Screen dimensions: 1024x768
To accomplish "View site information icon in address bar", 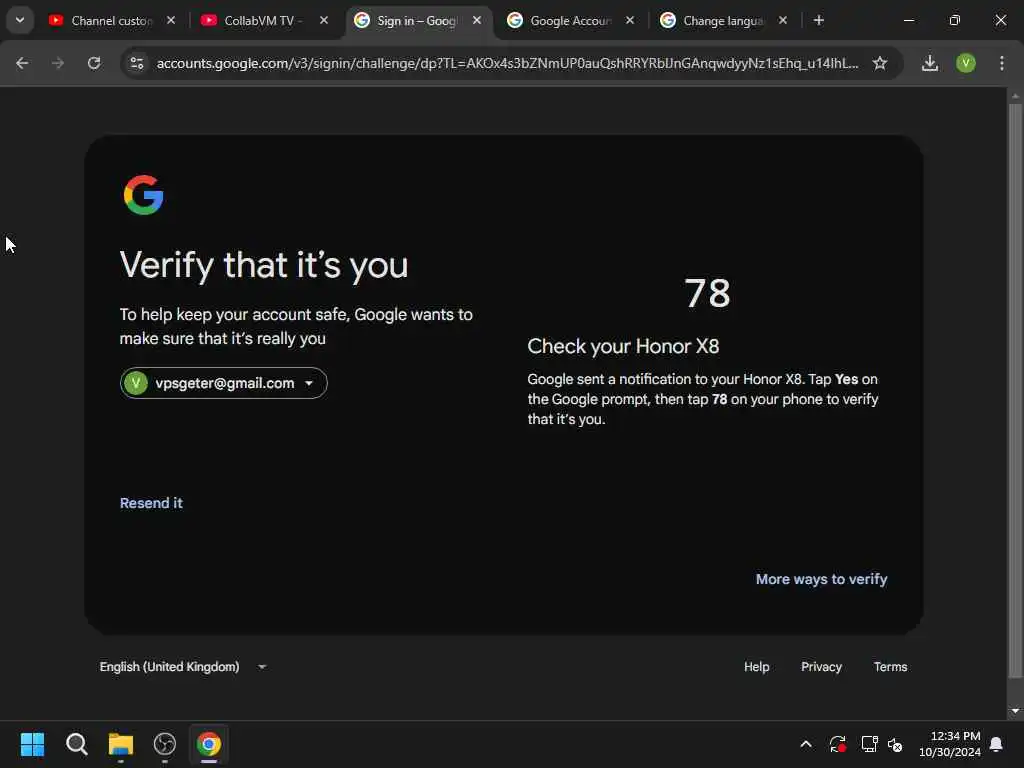I will point(136,63).
